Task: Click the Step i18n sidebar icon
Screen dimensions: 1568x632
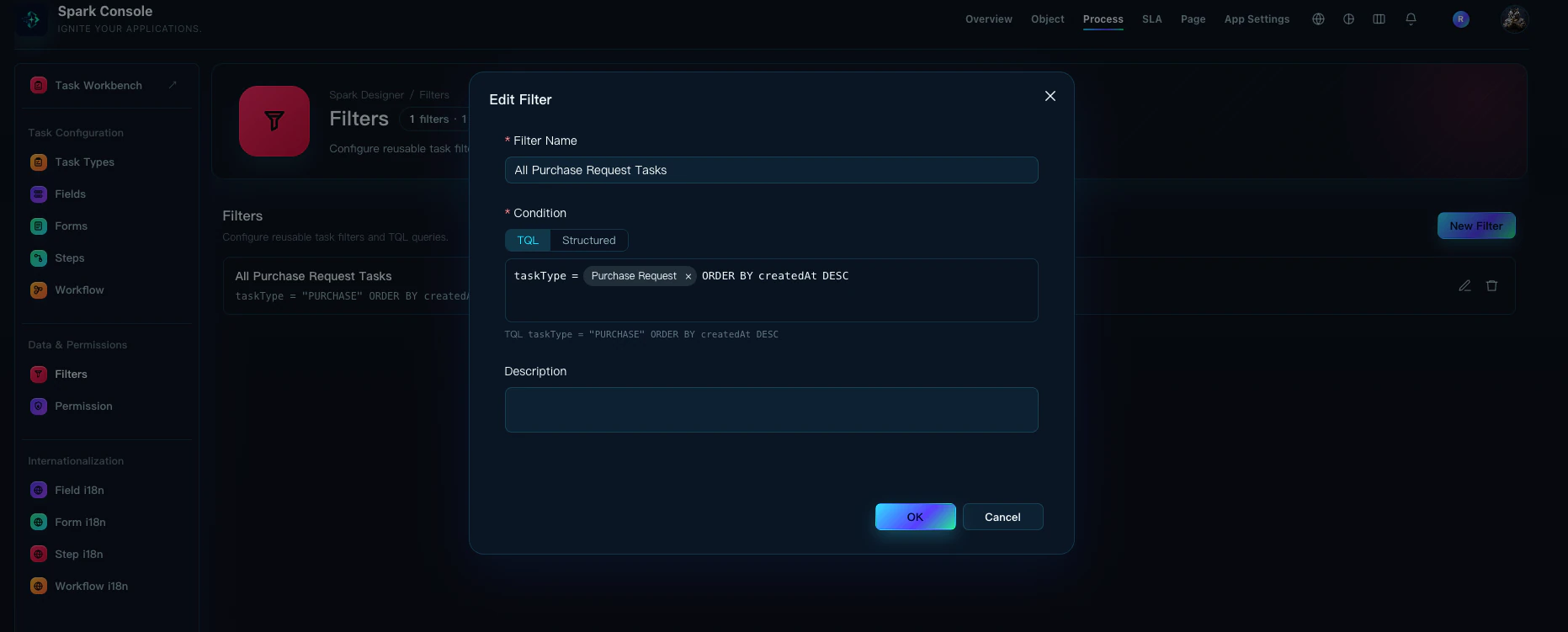Action: tap(39, 555)
